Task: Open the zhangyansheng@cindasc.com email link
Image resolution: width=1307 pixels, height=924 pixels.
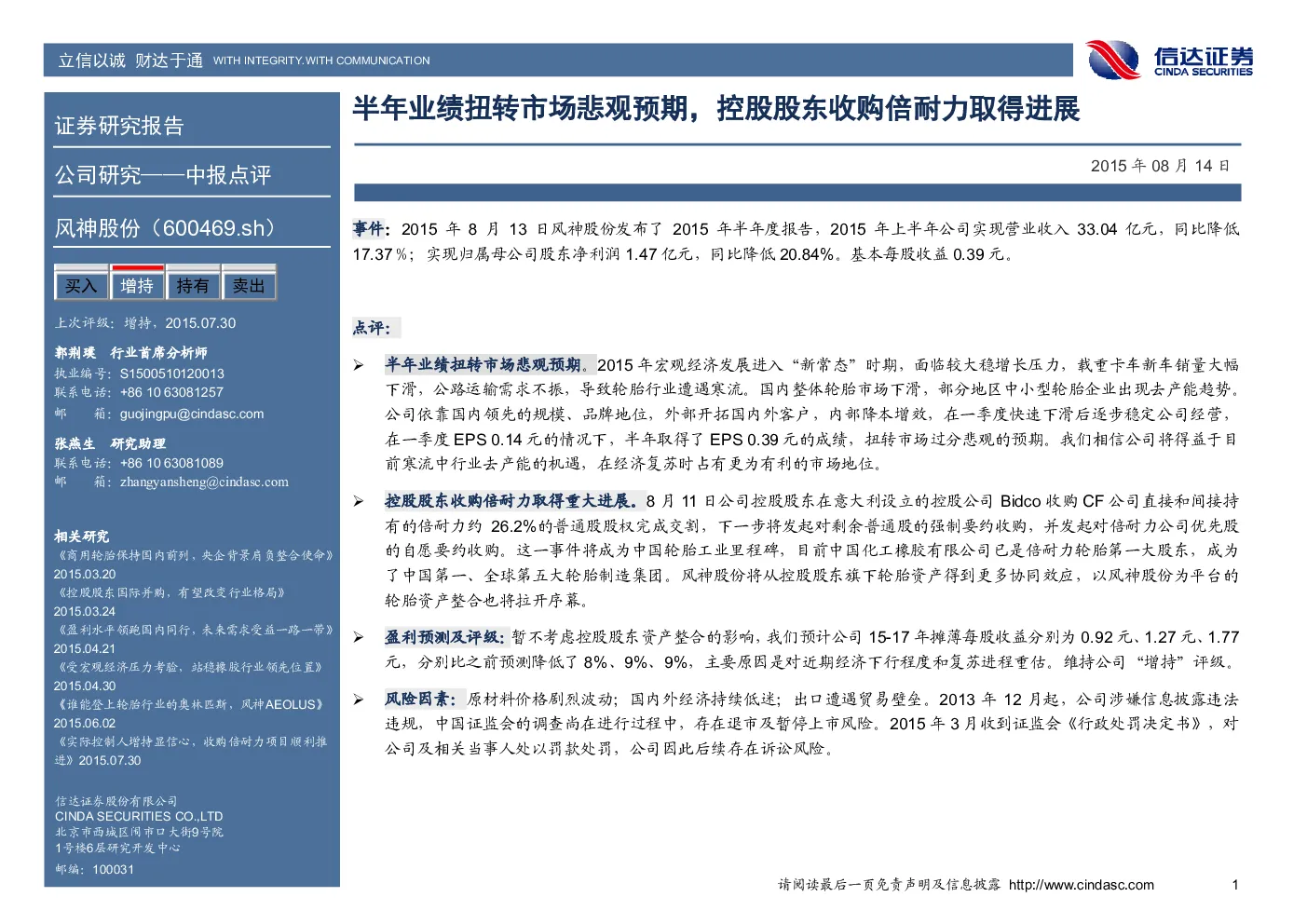Action: (204, 482)
